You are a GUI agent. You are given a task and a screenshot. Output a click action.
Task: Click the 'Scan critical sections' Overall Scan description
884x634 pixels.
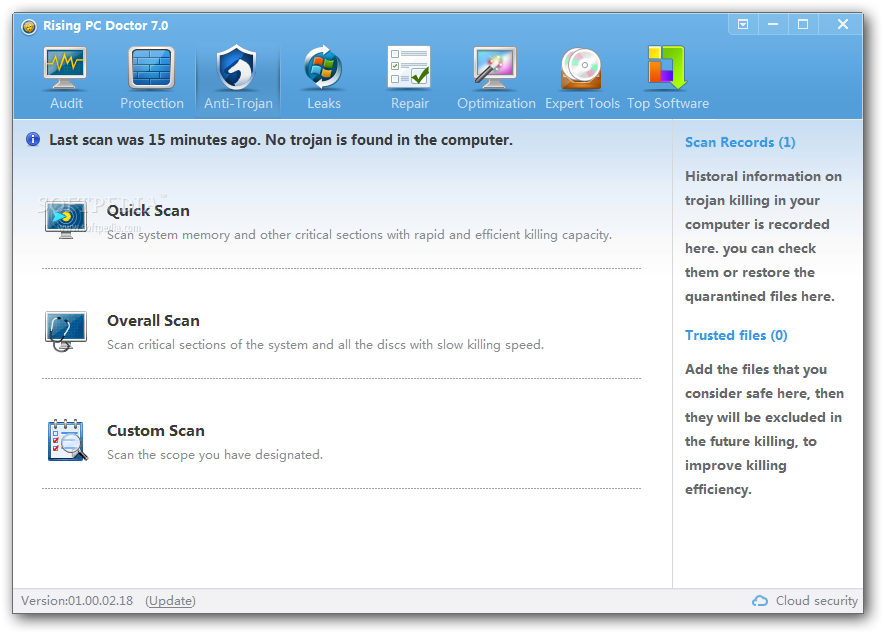[x=325, y=345]
